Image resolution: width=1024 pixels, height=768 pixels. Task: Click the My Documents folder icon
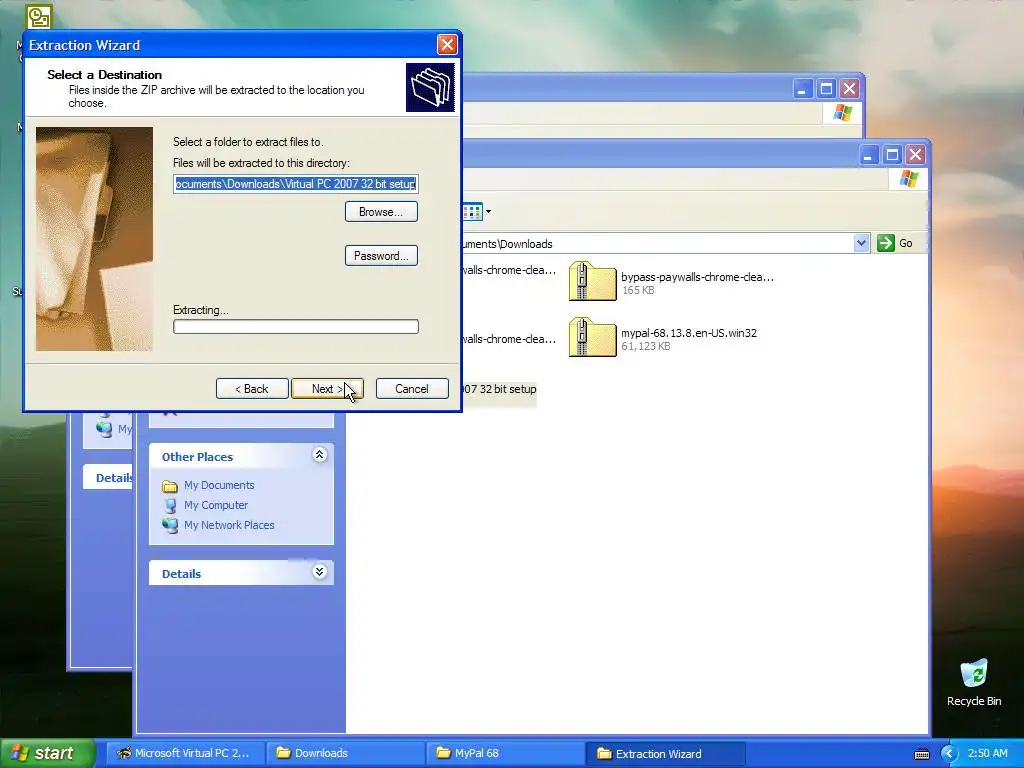(x=170, y=486)
